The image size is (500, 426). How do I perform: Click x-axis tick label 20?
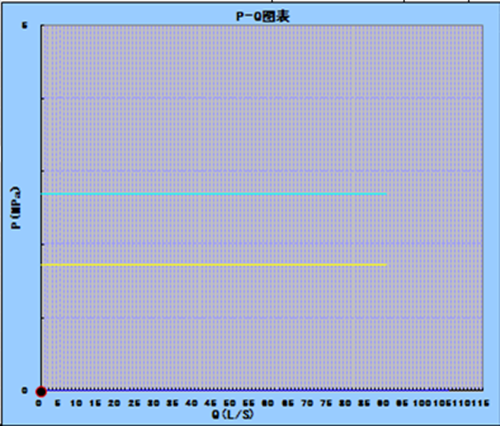(114, 403)
